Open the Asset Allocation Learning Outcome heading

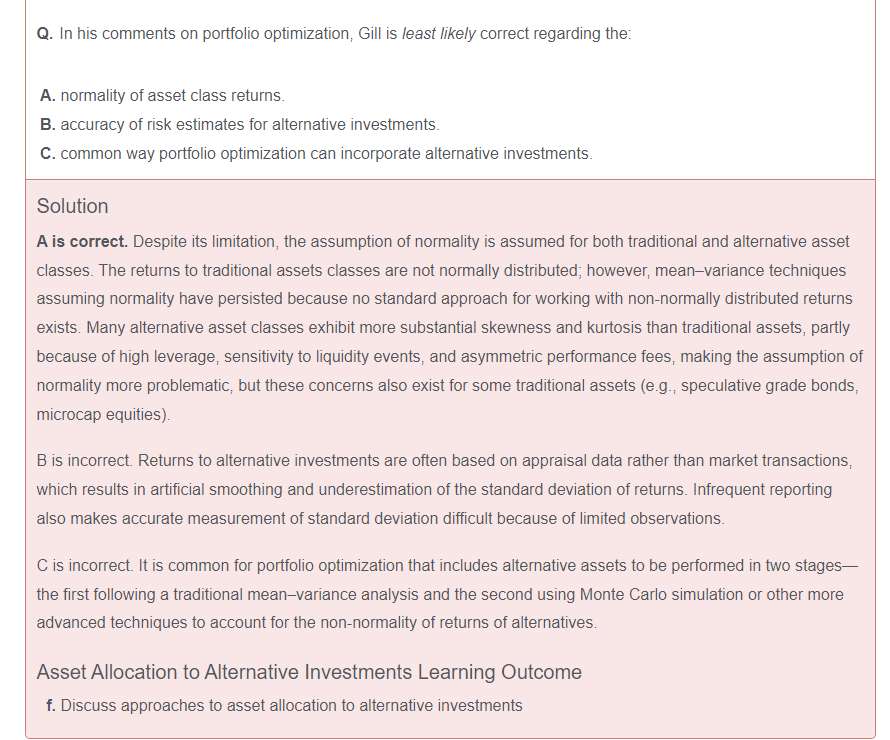click(309, 672)
